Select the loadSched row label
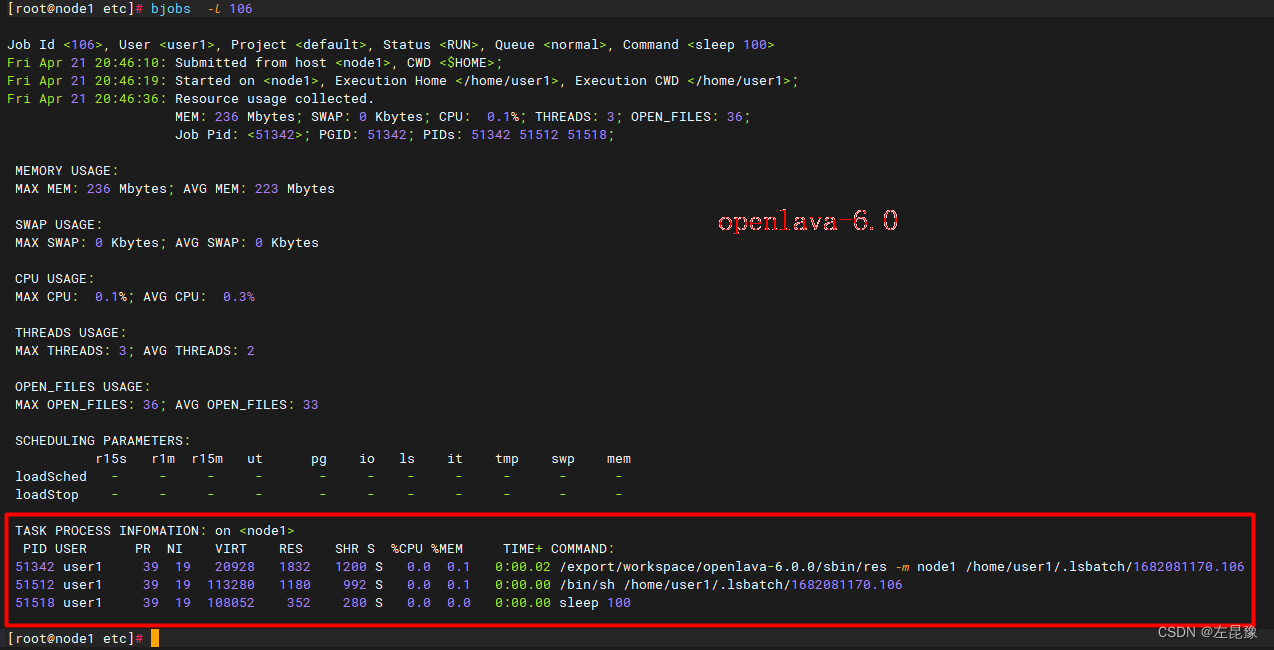The height and width of the screenshot is (650, 1274). [x=50, y=476]
